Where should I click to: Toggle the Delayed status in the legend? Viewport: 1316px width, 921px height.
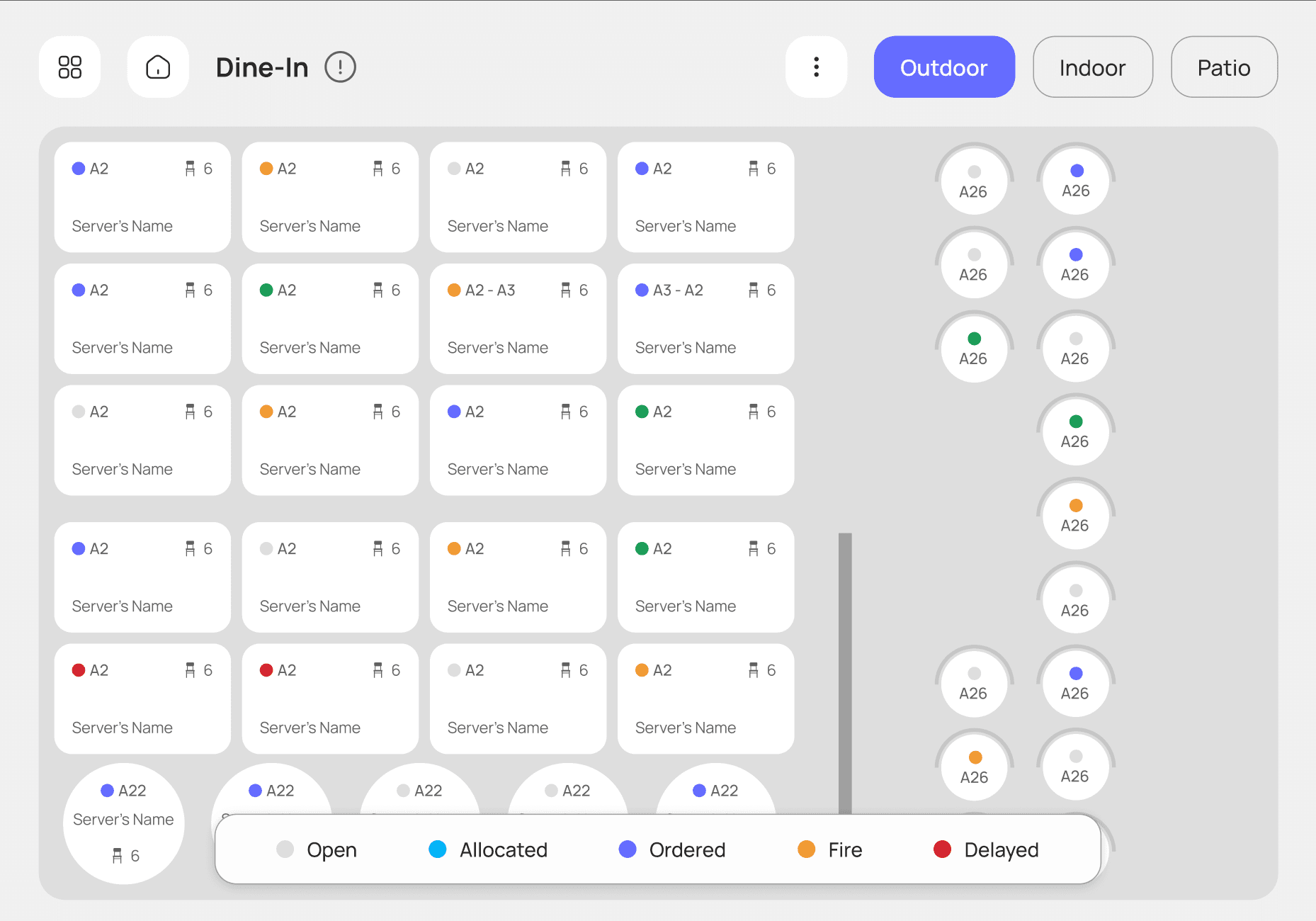(x=986, y=849)
